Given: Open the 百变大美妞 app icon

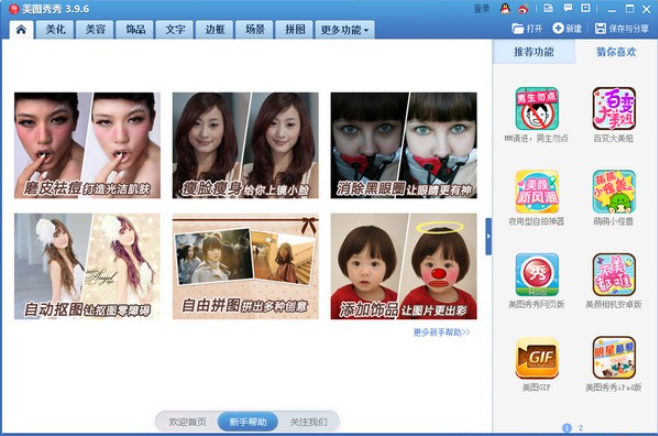Looking at the screenshot, I should pos(614,109).
